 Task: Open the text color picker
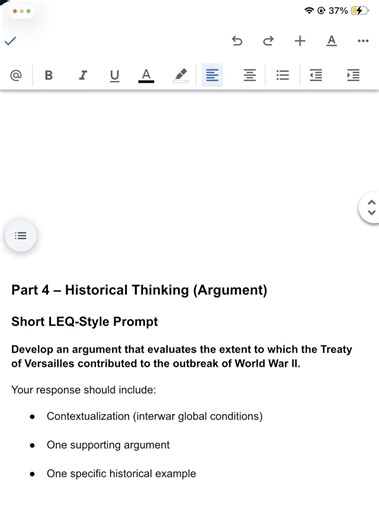click(146, 76)
